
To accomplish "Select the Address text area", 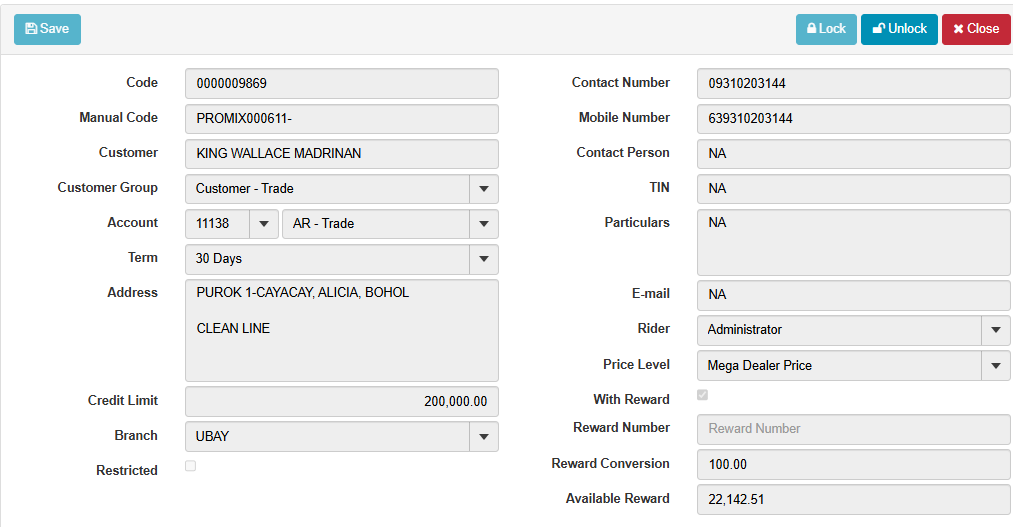I will click(341, 330).
